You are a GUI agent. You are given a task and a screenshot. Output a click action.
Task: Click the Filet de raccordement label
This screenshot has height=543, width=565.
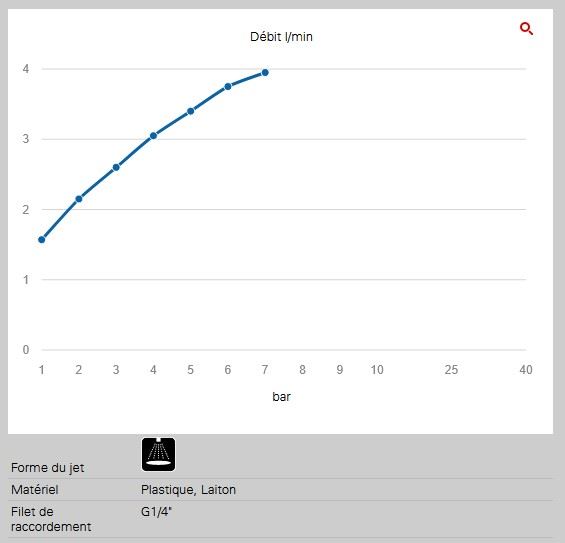pos(51,519)
